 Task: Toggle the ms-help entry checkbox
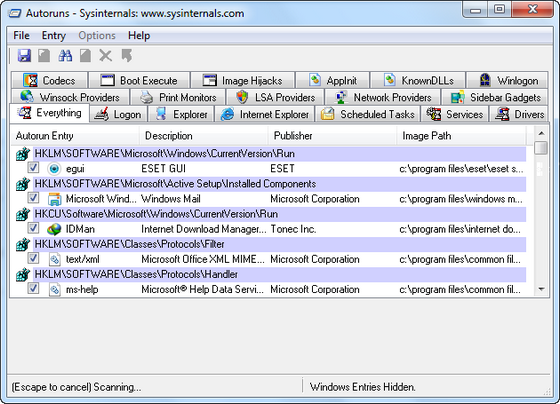(x=33, y=288)
